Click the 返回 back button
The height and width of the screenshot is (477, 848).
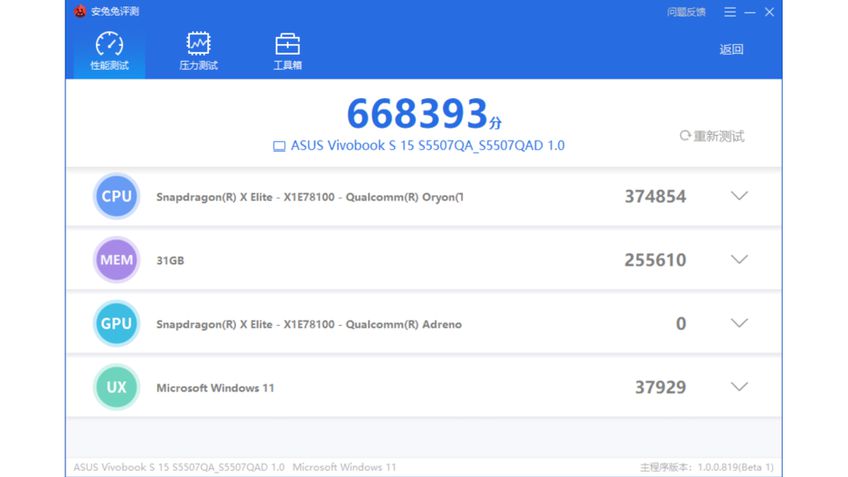point(731,49)
